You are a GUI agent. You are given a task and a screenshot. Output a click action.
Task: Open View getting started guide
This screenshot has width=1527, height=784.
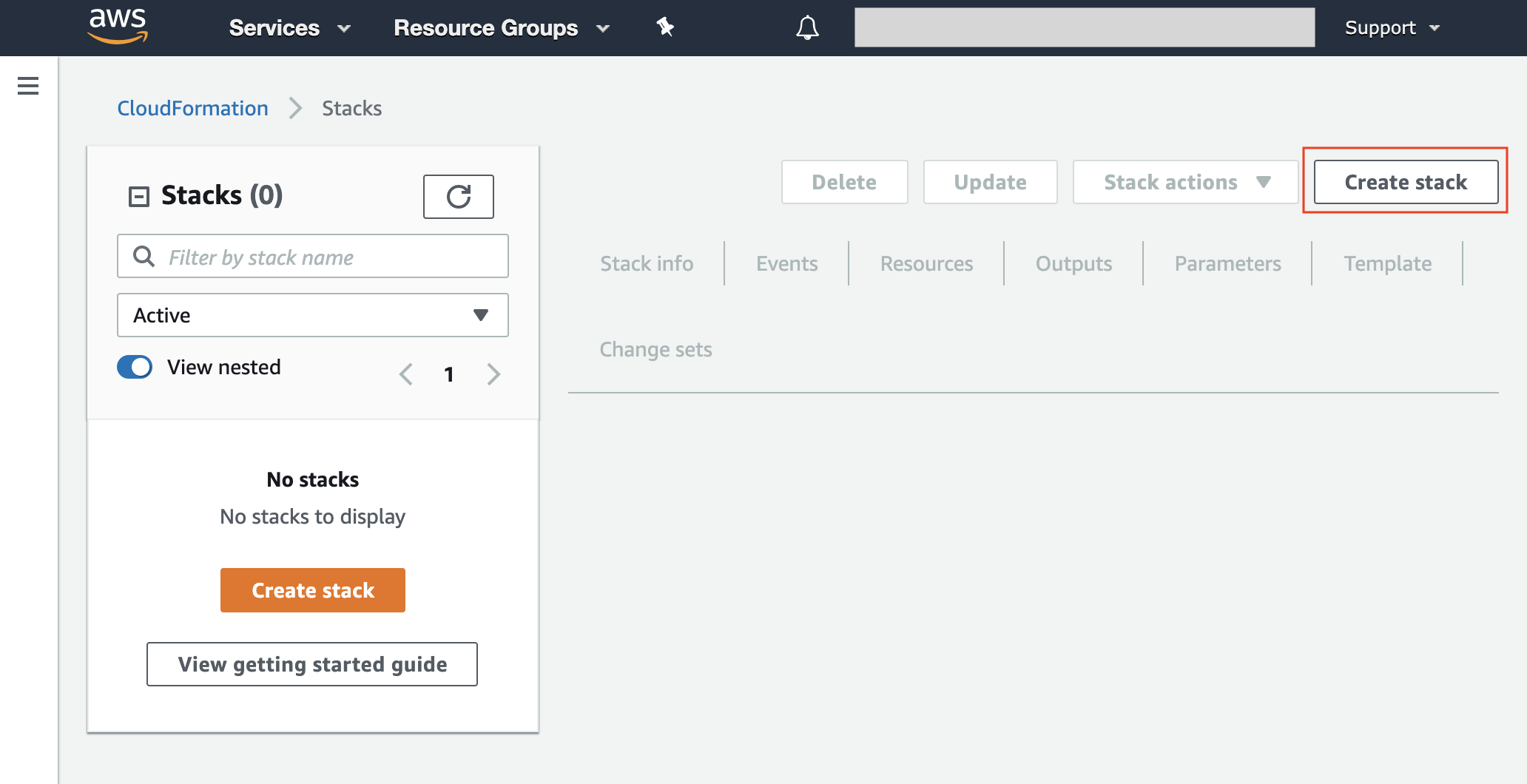[x=312, y=664]
